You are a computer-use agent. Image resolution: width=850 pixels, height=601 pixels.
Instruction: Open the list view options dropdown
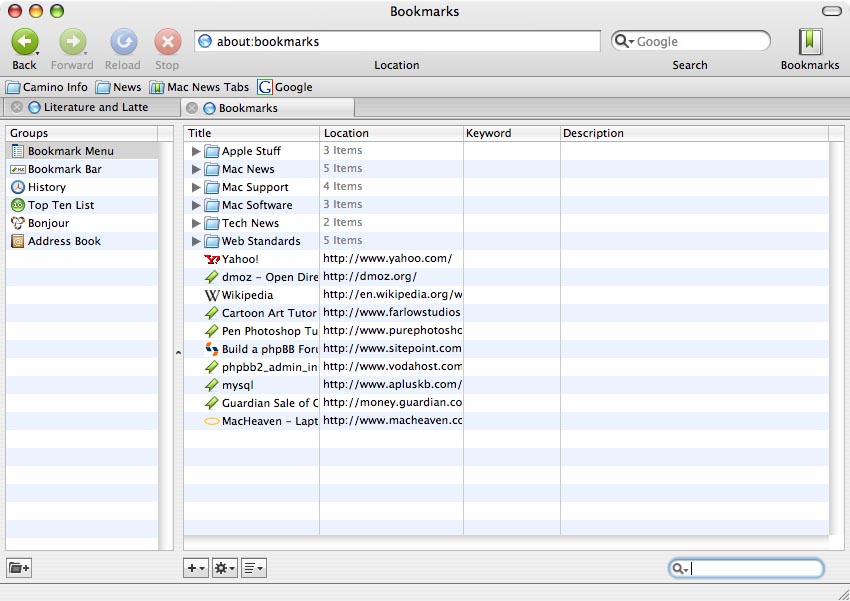(x=254, y=568)
